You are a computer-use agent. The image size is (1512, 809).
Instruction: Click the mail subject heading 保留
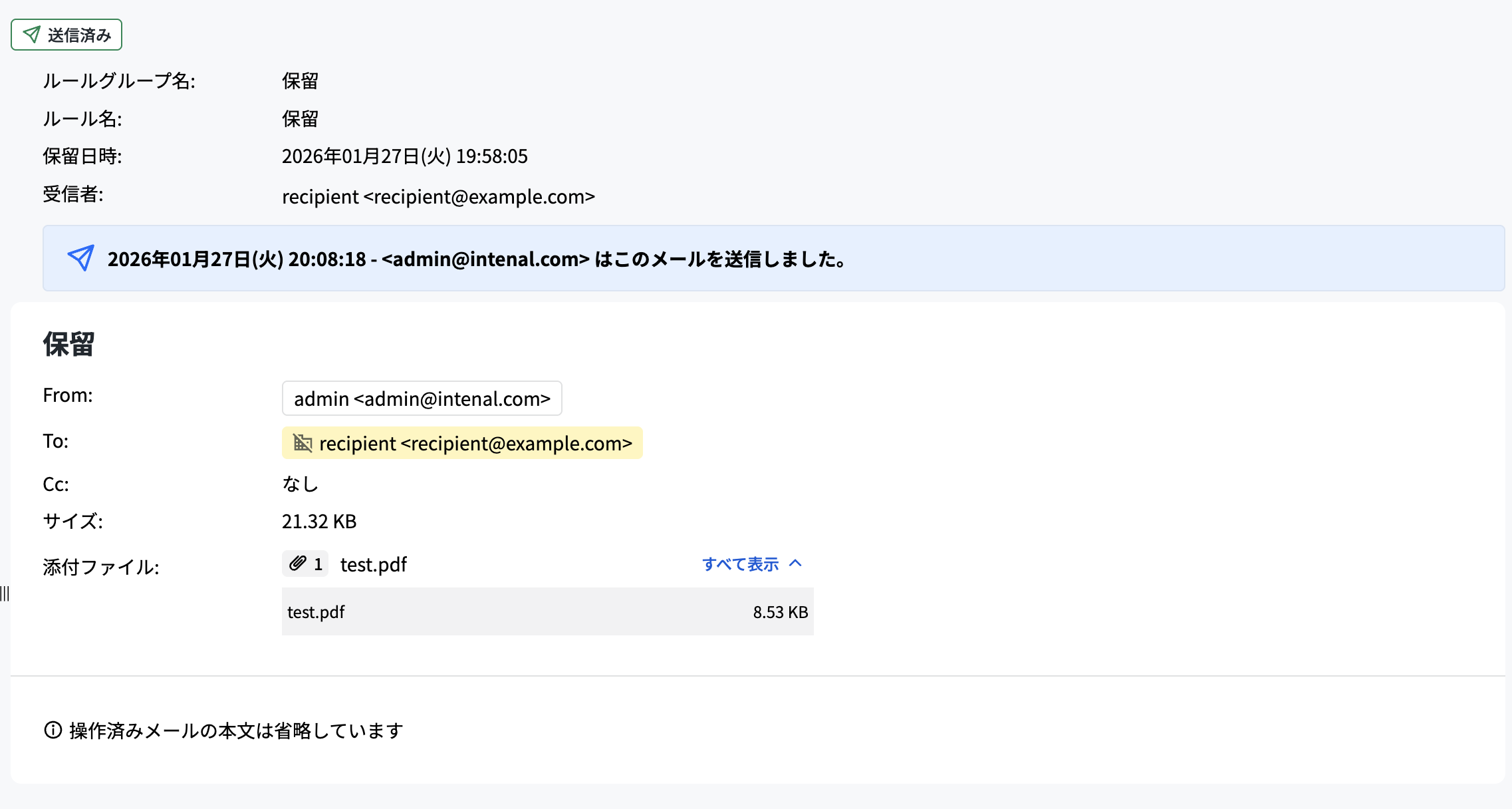(69, 345)
